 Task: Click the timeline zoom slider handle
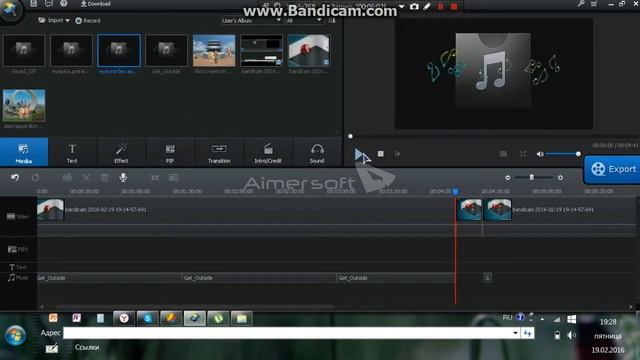tap(532, 177)
